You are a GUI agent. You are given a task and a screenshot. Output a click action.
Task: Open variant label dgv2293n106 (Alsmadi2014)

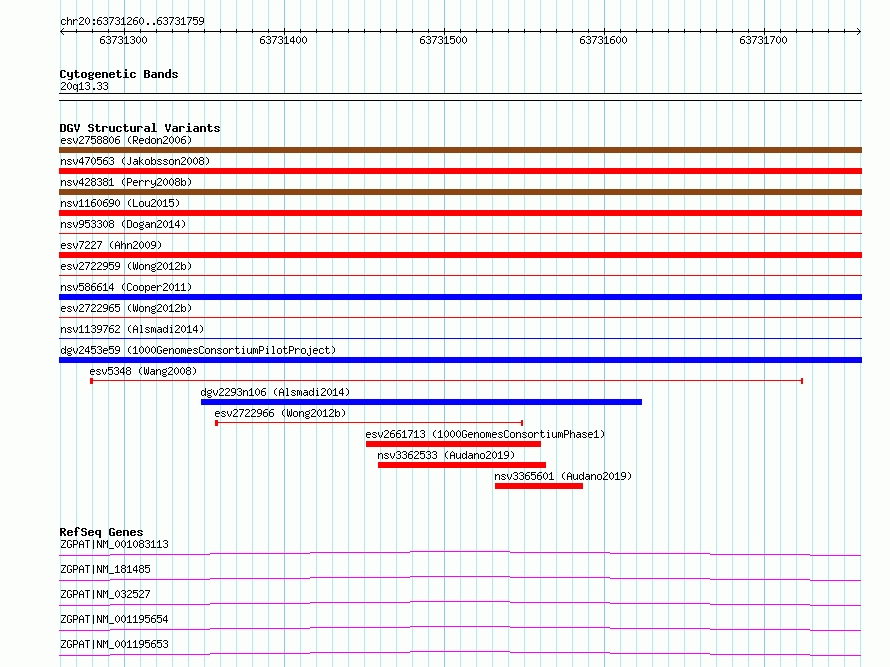[275, 392]
